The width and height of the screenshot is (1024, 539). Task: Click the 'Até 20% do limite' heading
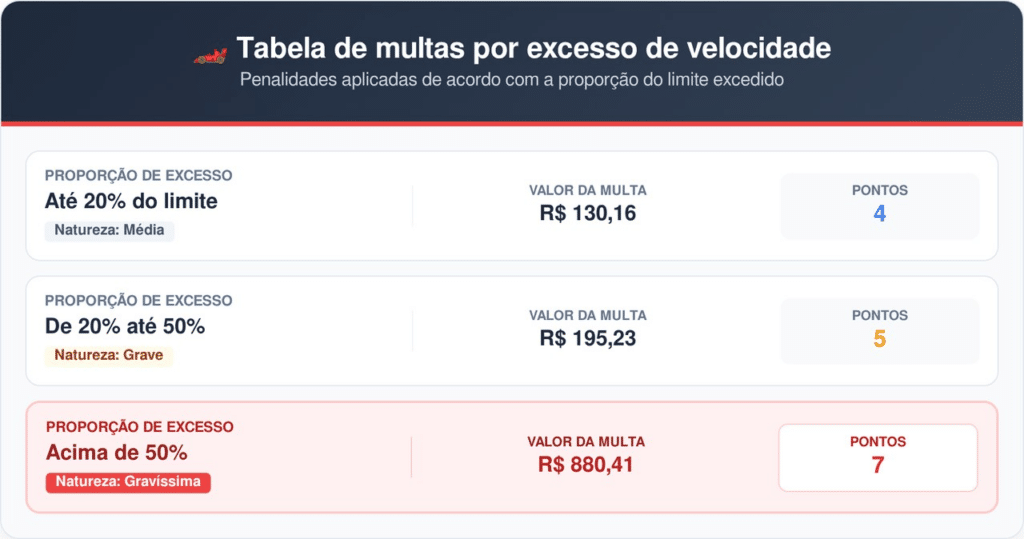pos(131,201)
